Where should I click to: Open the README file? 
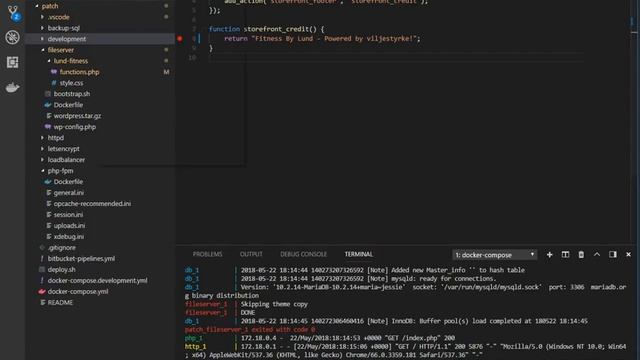click(60, 302)
